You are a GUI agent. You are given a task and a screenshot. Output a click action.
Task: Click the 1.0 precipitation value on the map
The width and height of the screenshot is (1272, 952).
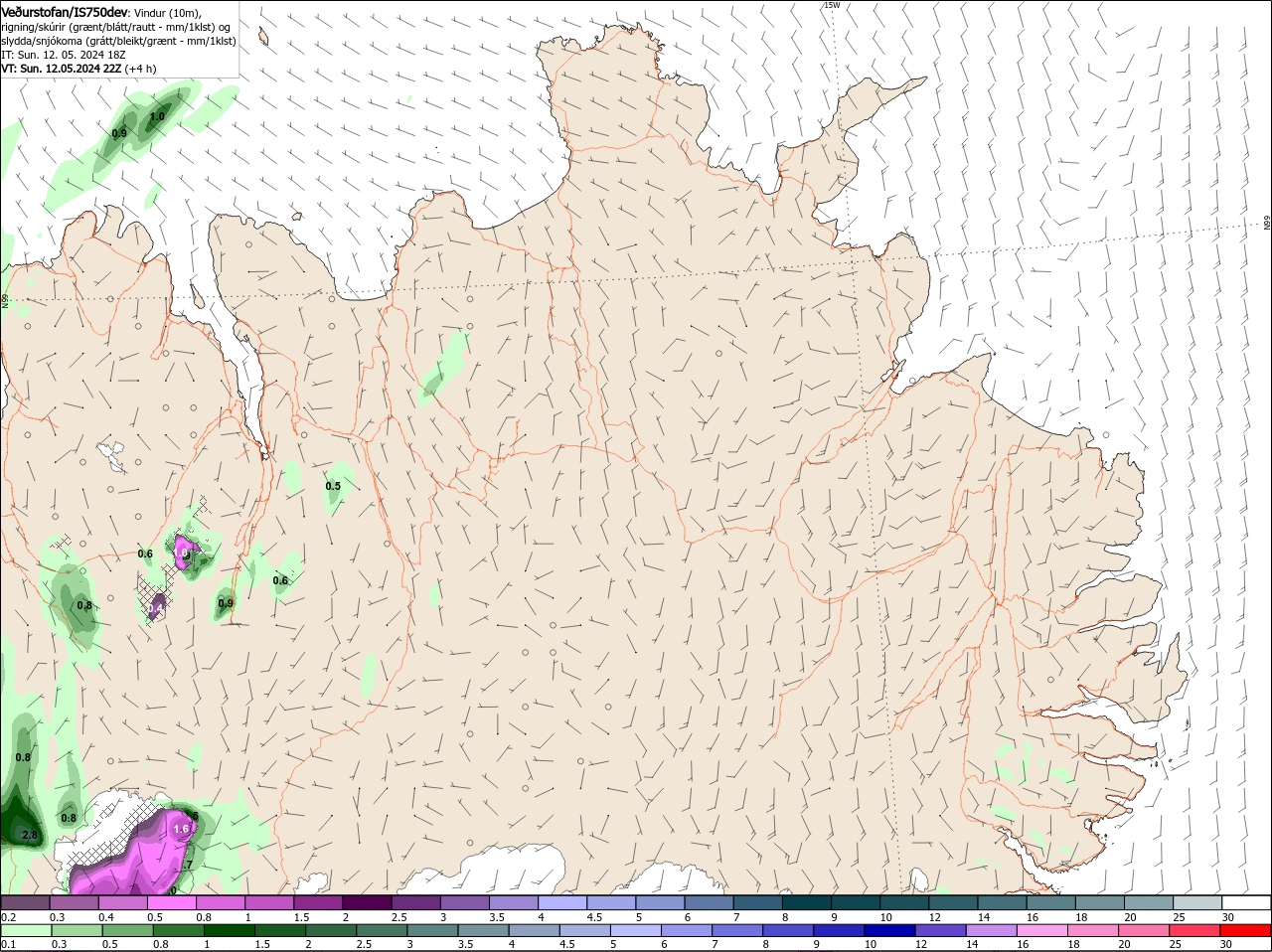[x=157, y=116]
